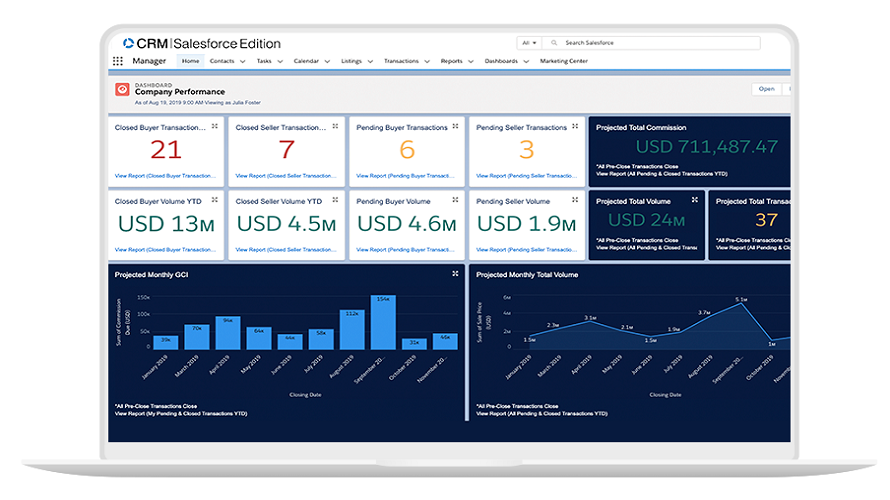The width and height of the screenshot is (890, 500).
Task: Open the app launcher grid icon
Action: [x=117, y=61]
